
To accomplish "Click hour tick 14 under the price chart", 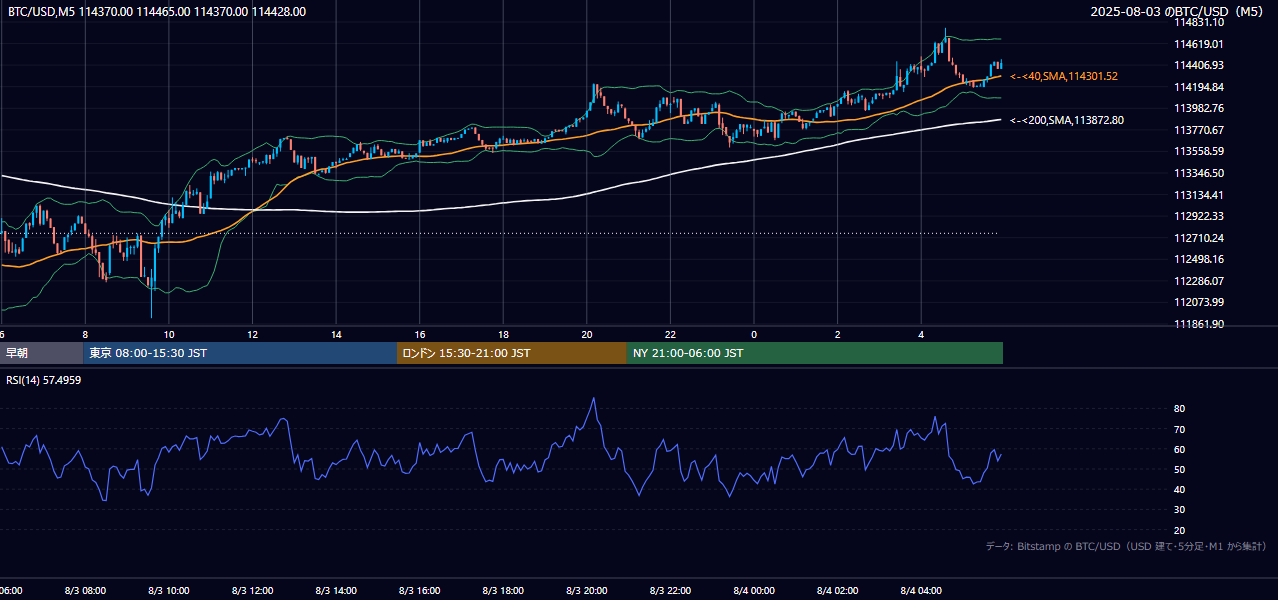I will tap(336, 335).
